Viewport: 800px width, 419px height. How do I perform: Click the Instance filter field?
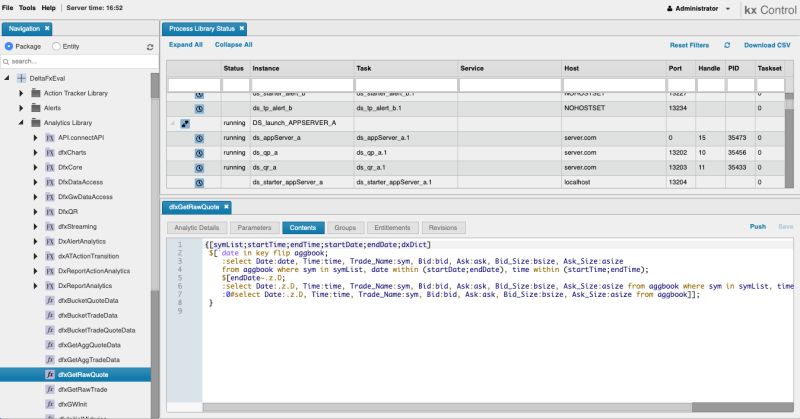[x=303, y=85]
